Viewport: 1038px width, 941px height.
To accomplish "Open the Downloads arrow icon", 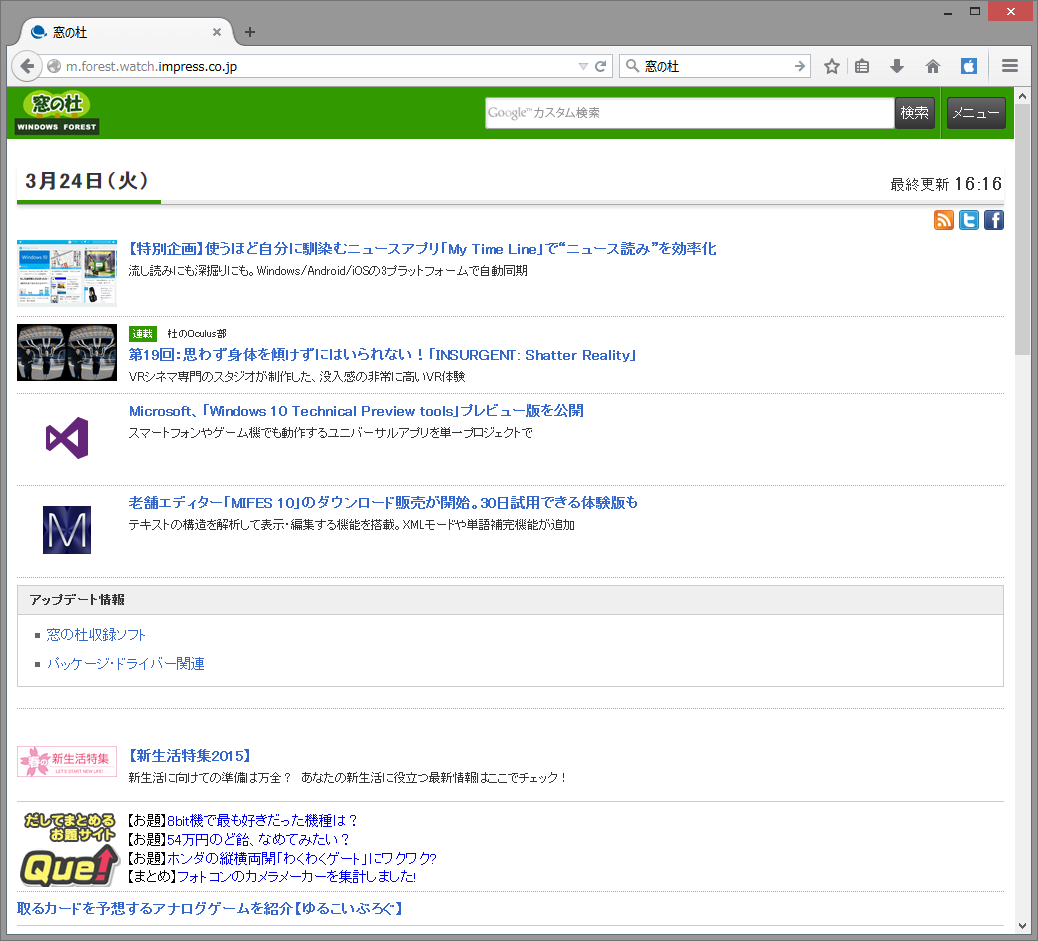I will (897, 66).
